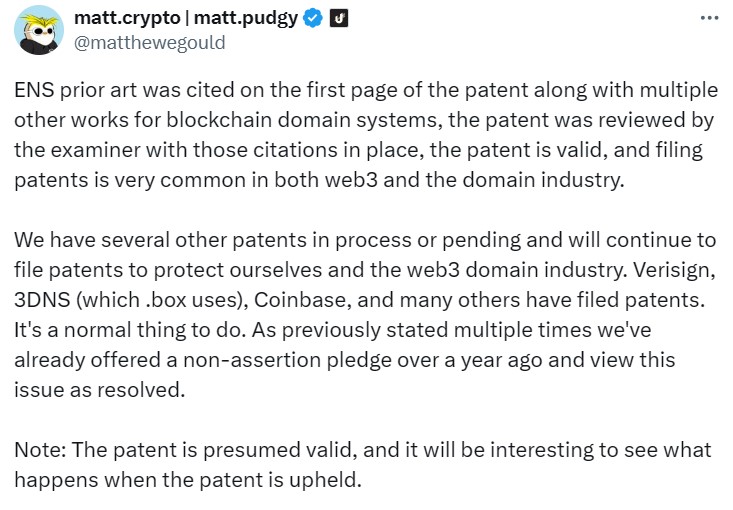Click the paragraph starting 'ENS prior art'
Image resolution: width=733 pixels, height=510 pixels.
(x=366, y=135)
